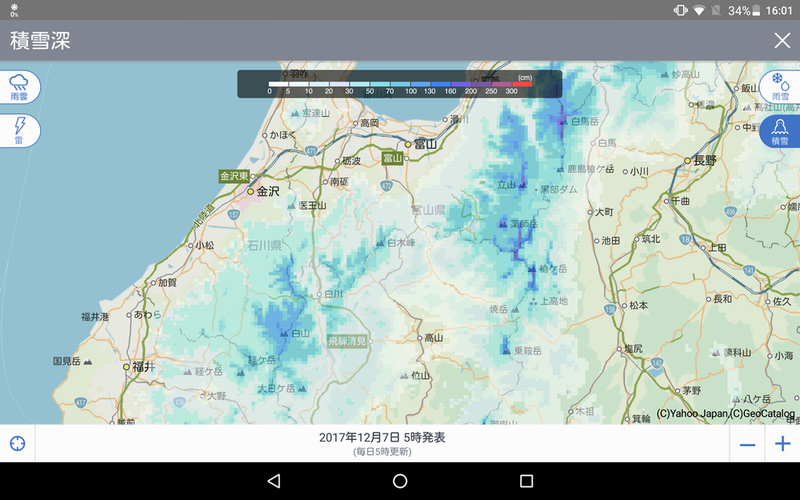Zoom out with the minus button
This screenshot has width=800, height=500.
point(747,444)
